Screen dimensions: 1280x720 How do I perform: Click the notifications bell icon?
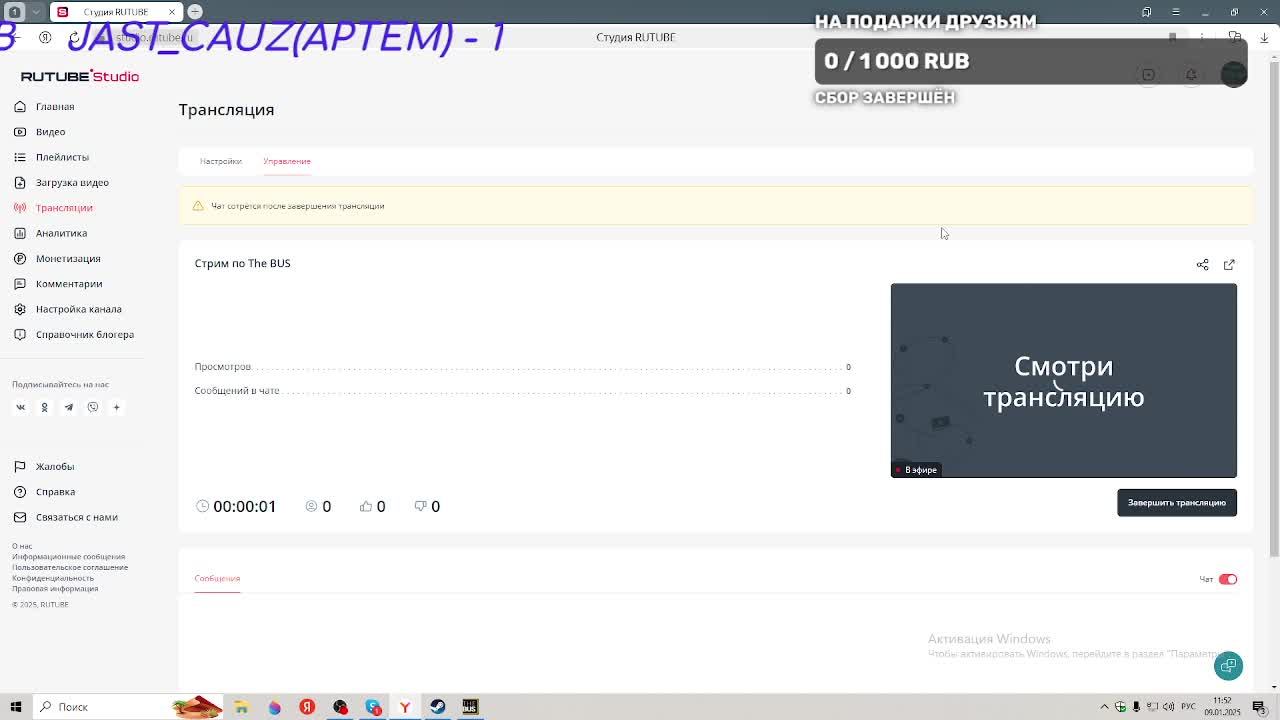tap(1191, 75)
